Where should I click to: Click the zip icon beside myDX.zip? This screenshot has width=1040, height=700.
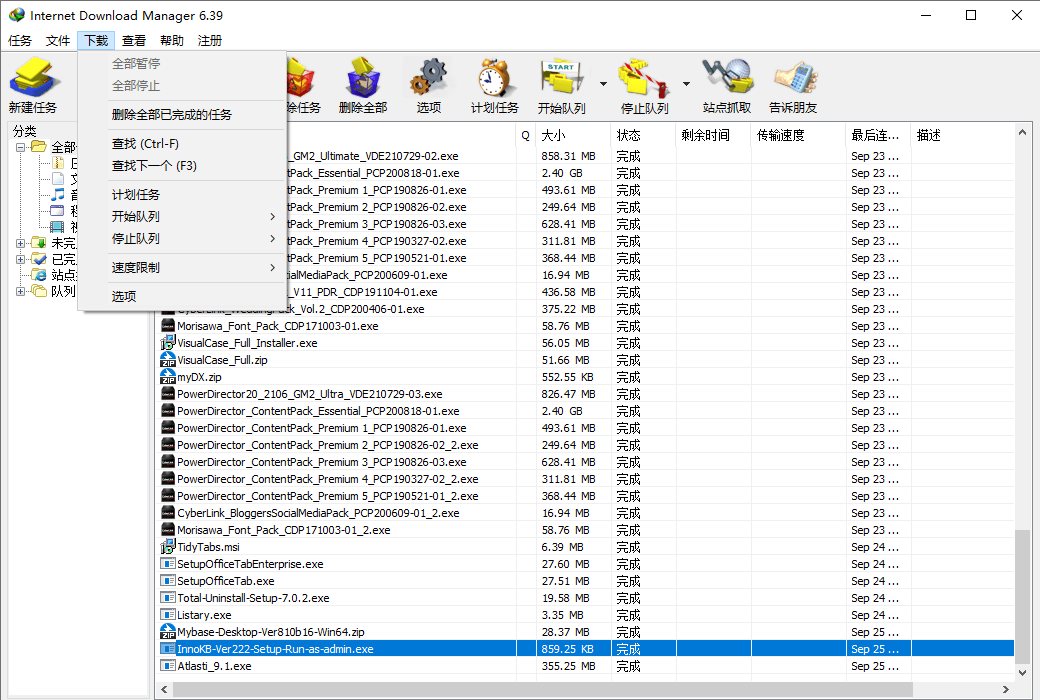(x=168, y=377)
